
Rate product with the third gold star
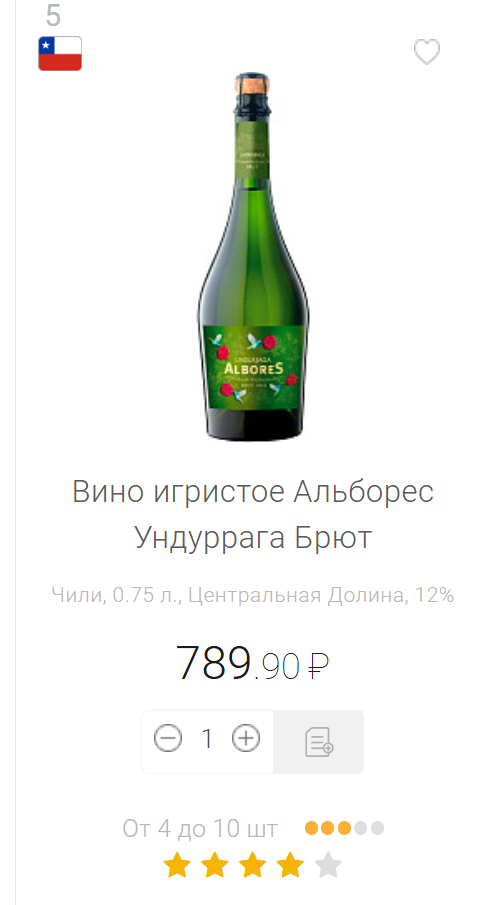pyautogui.click(x=253, y=866)
